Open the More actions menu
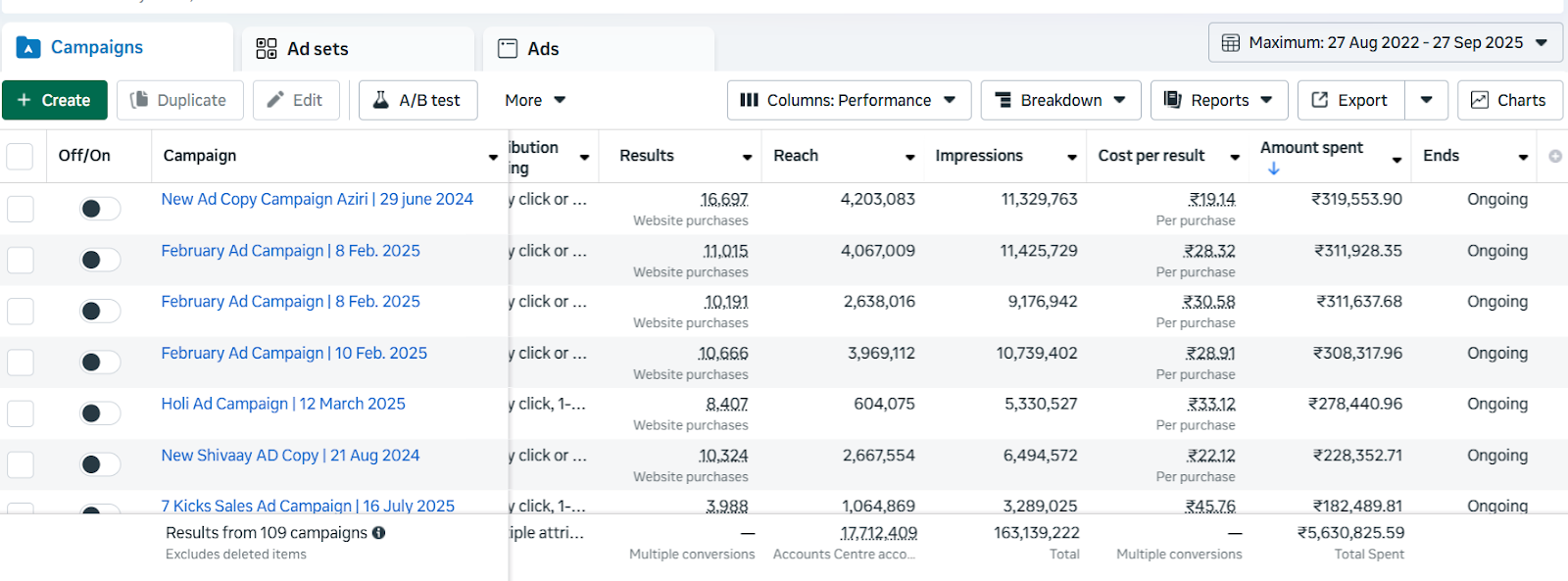 pos(535,100)
